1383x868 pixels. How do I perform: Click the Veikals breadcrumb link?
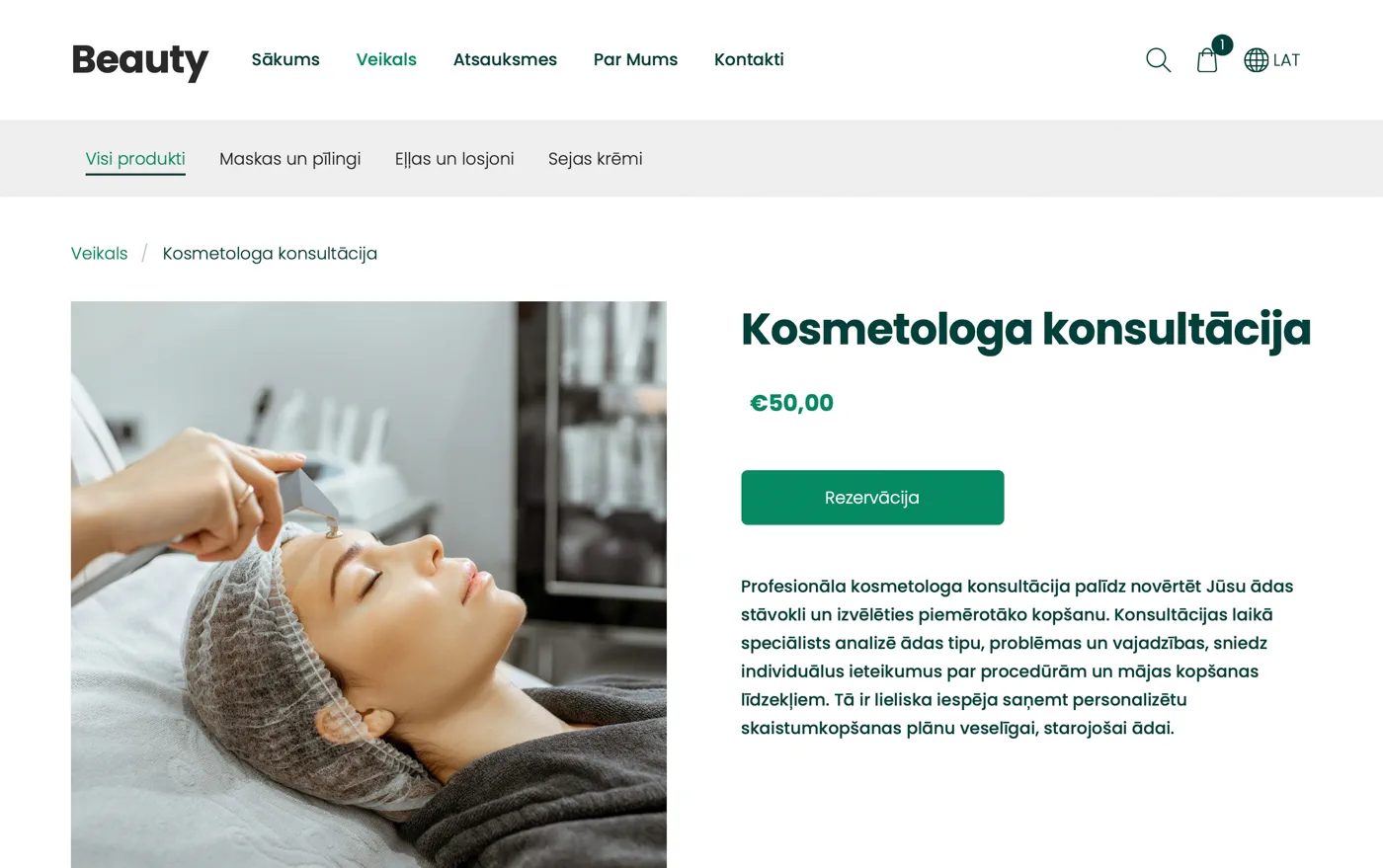click(x=99, y=254)
